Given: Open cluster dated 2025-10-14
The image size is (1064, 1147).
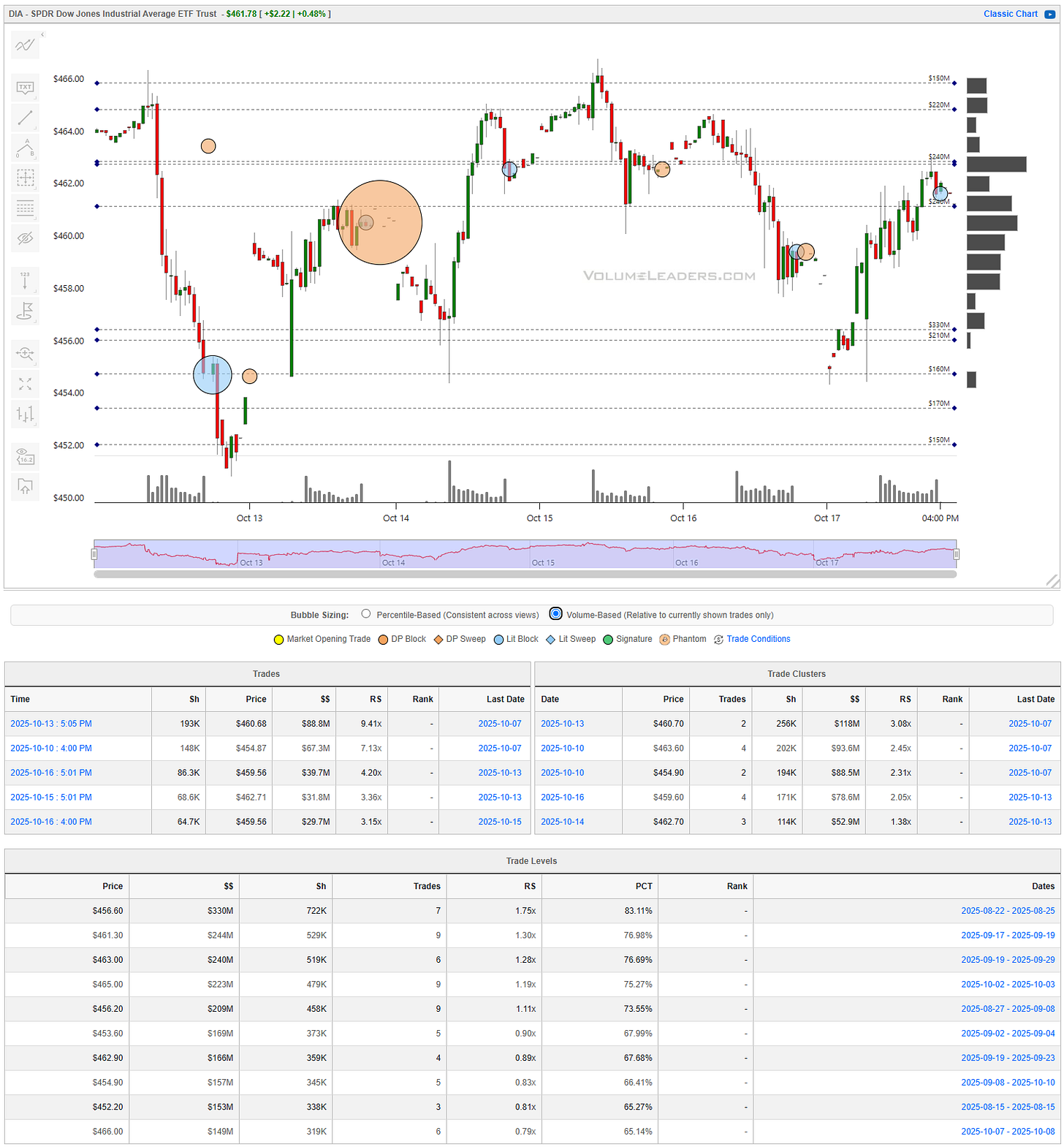Looking at the screenshot, I should 563,822.
